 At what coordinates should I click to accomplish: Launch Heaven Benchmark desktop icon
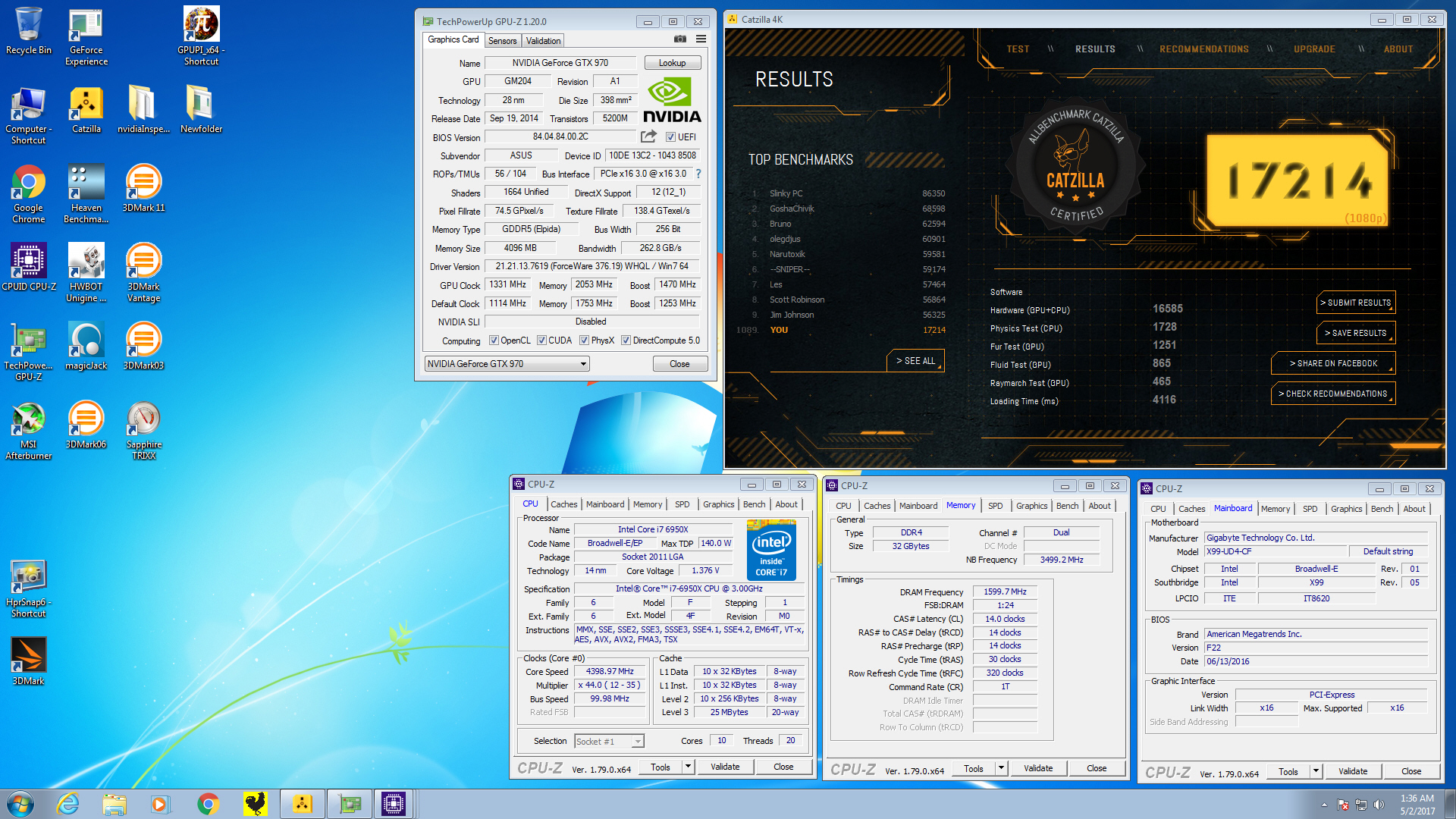(86, 194)
